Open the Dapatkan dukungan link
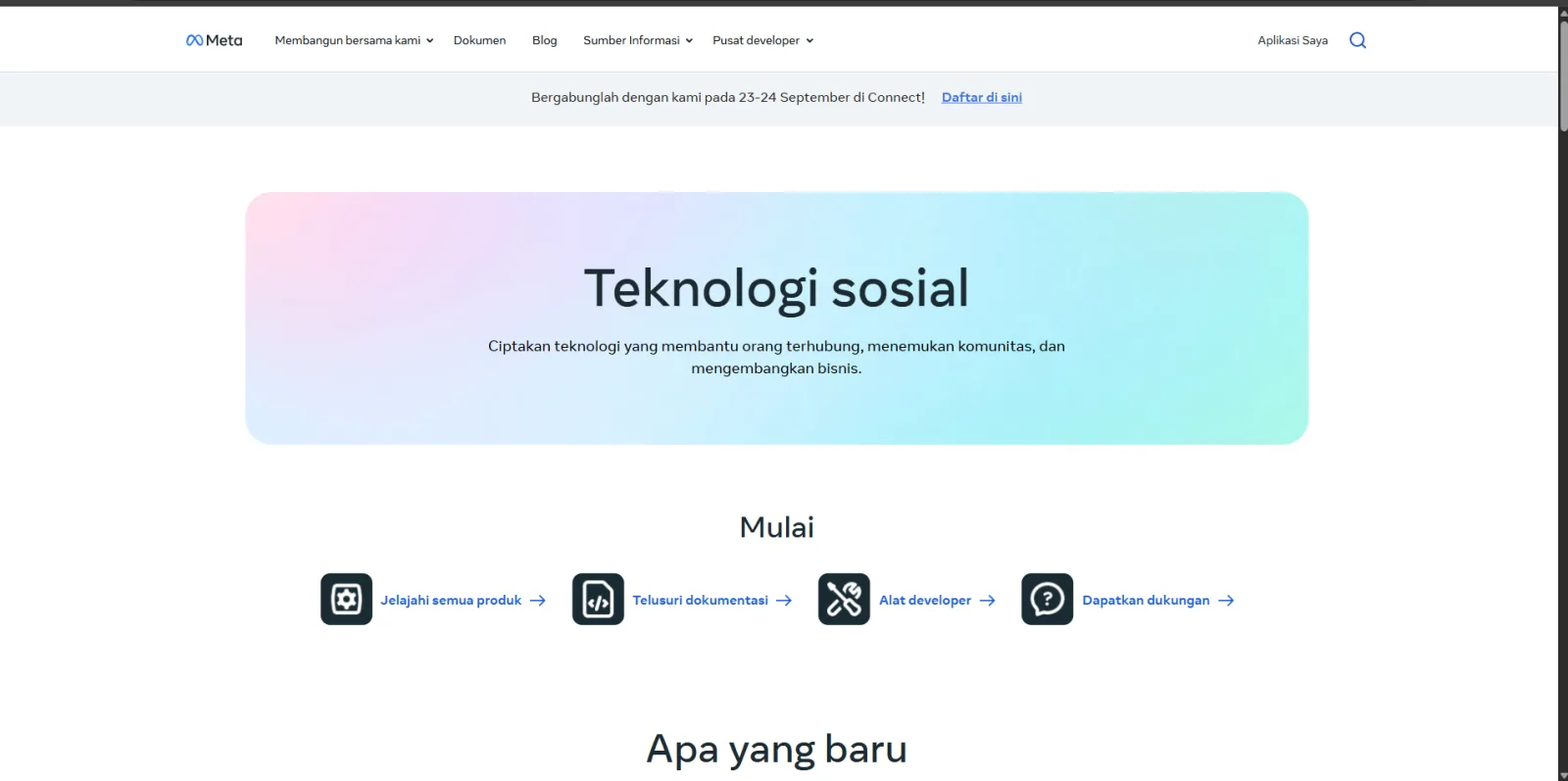 [x=1146, y=601]
